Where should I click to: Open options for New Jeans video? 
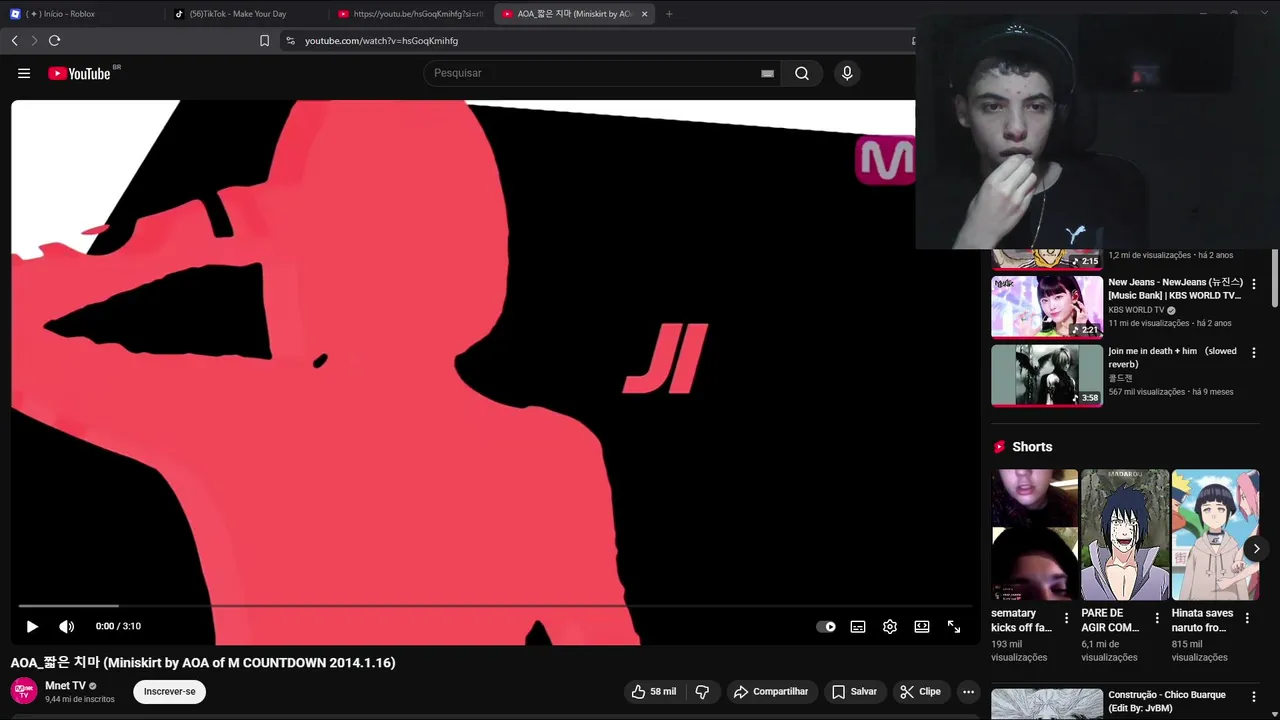click(1254, 284)
